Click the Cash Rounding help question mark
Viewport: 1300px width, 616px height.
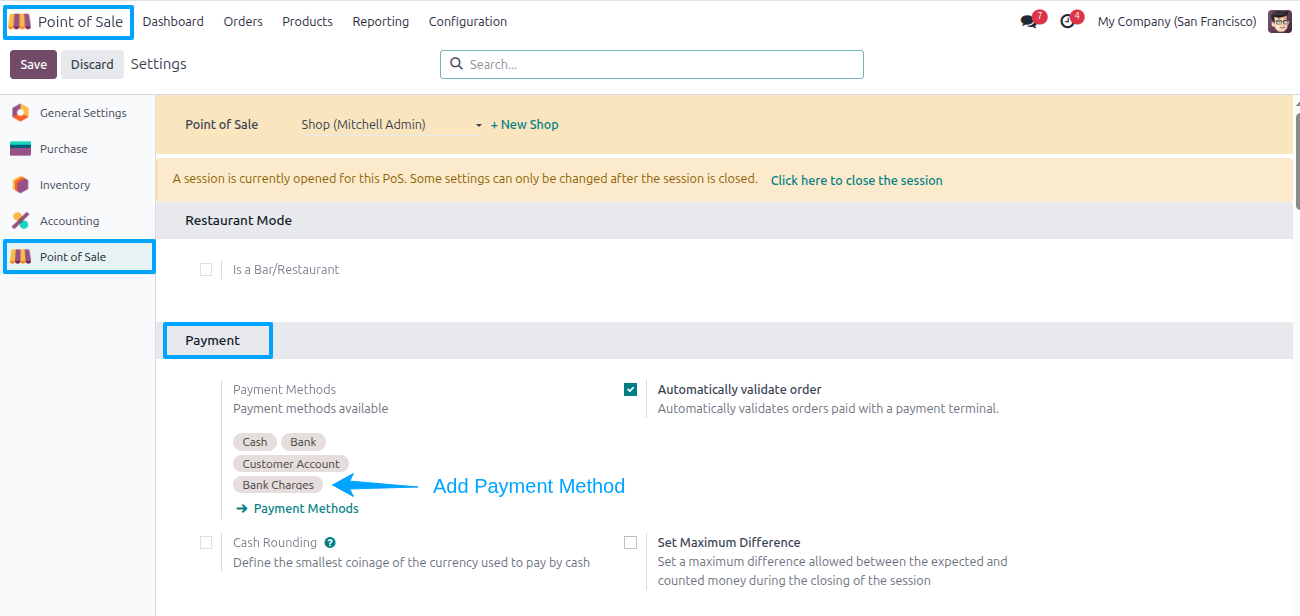330,543
